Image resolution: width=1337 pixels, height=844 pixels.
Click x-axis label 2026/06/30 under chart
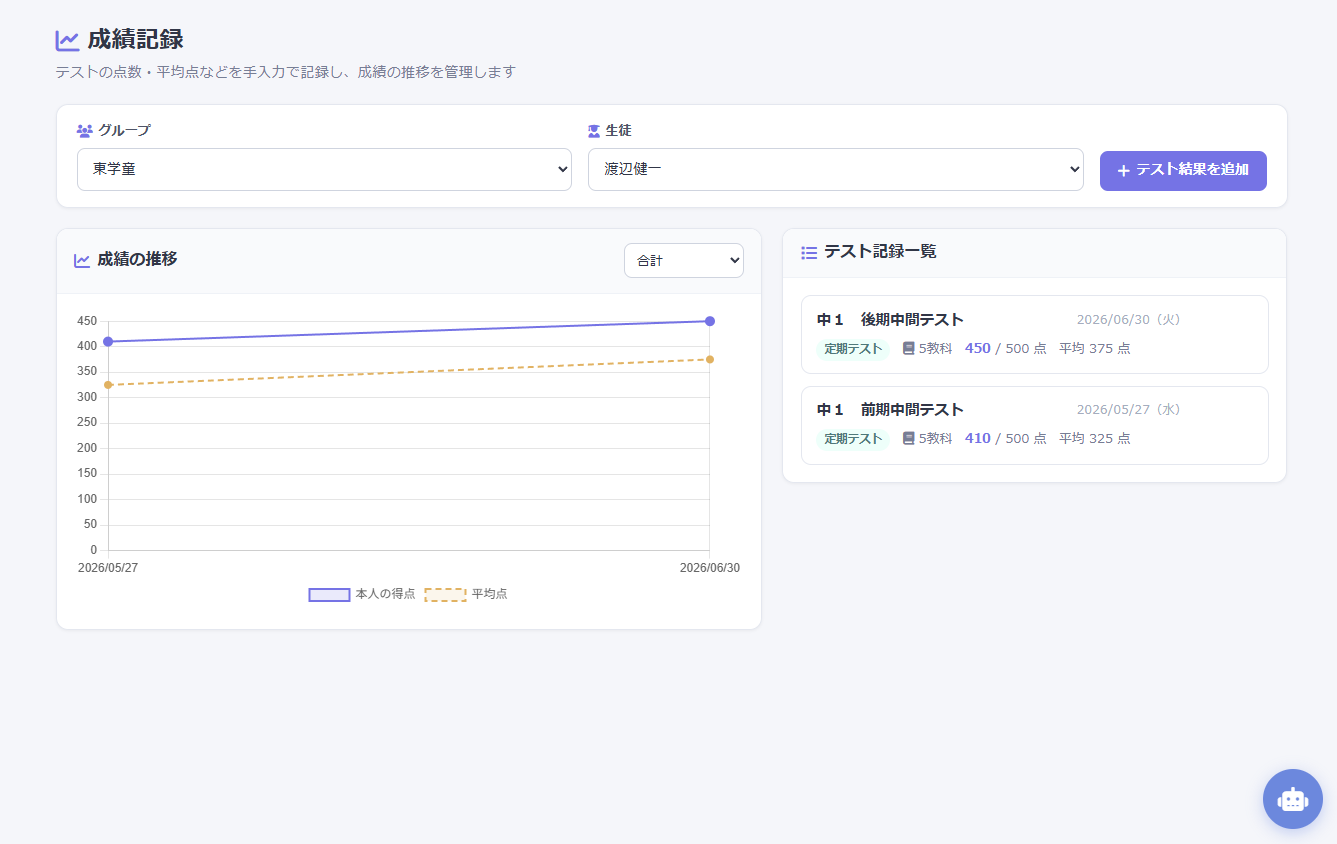(710, 568)
